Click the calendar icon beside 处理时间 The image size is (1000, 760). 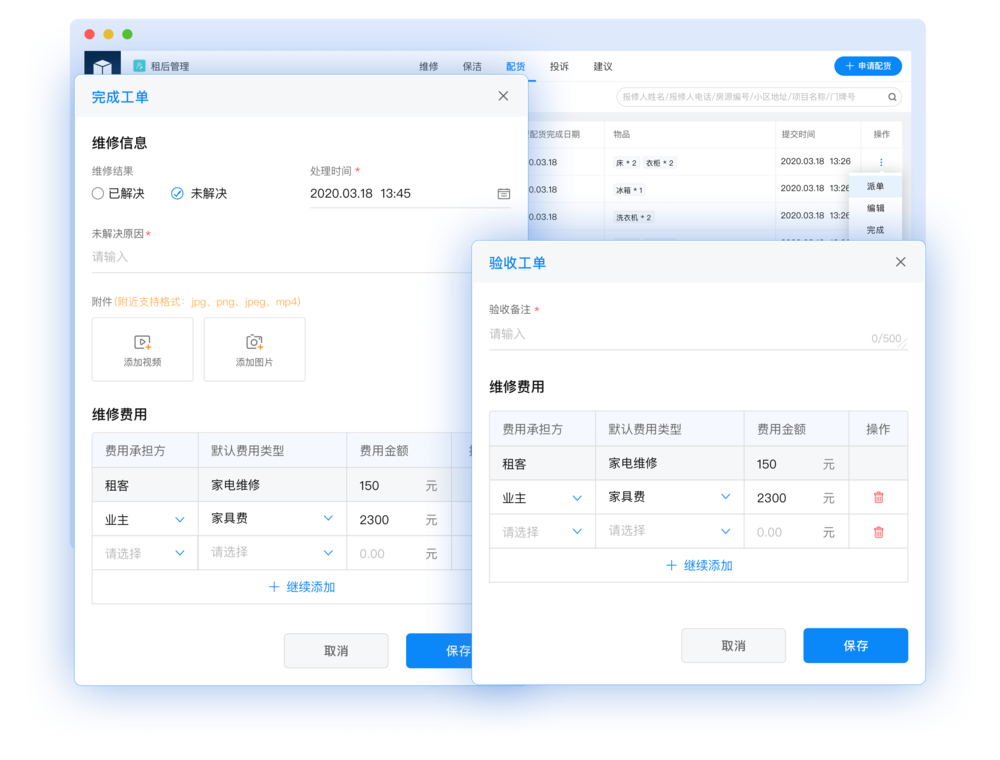[x=504, y=194]
